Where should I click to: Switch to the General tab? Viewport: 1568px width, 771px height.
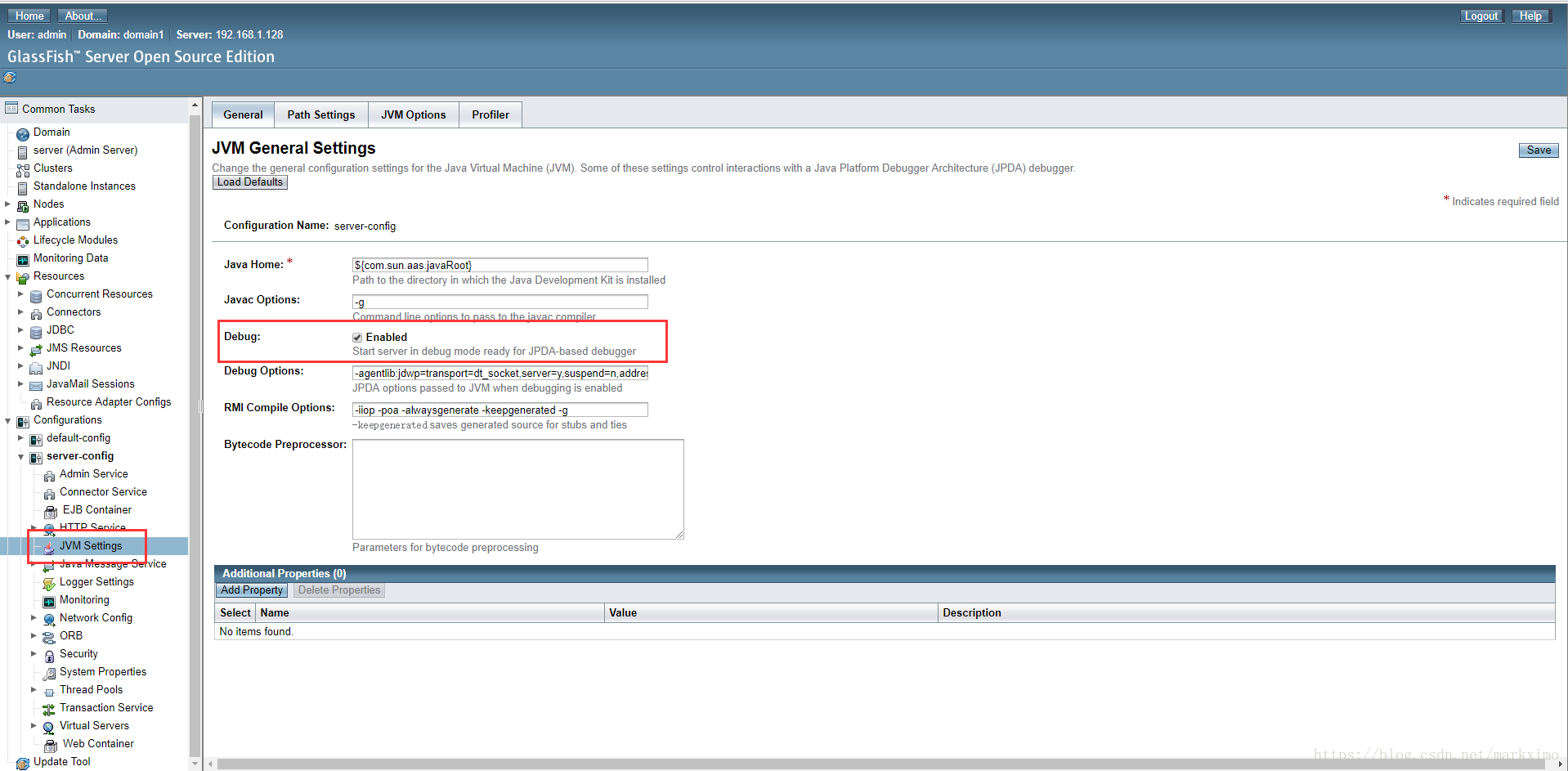pyautogui.click(x=243, y=114)
